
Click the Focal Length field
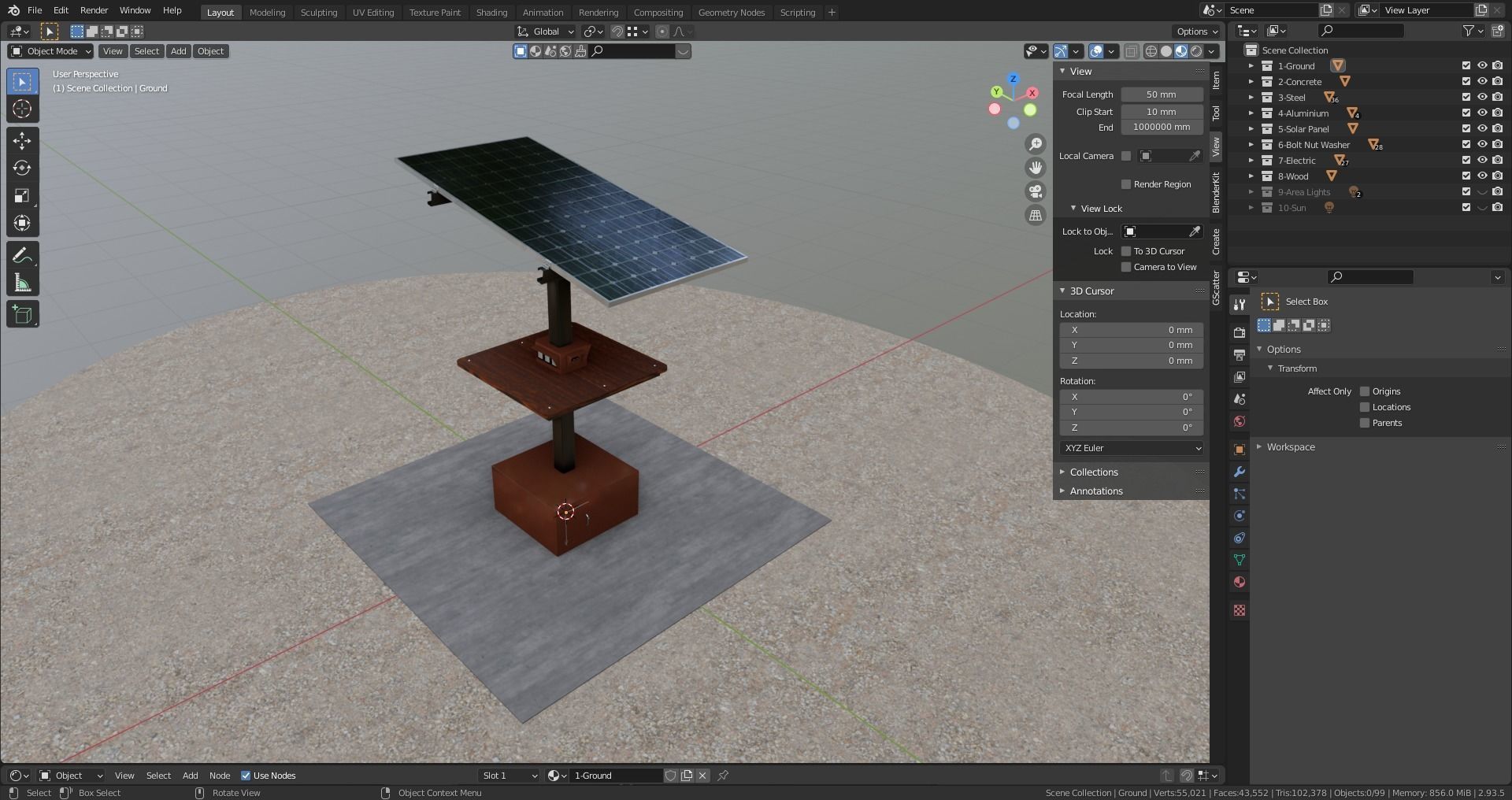click(x=1162, y=94)
